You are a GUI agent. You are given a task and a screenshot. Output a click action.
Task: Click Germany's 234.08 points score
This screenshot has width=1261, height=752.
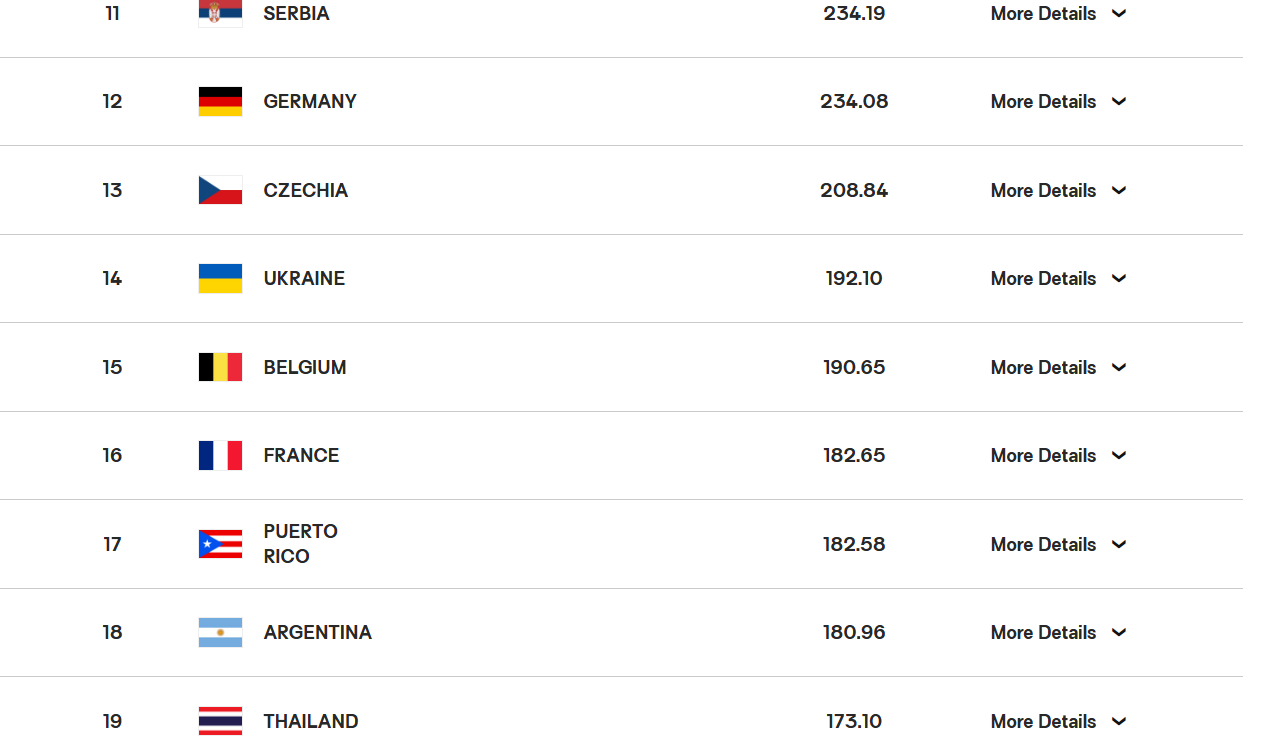point(854,101)
